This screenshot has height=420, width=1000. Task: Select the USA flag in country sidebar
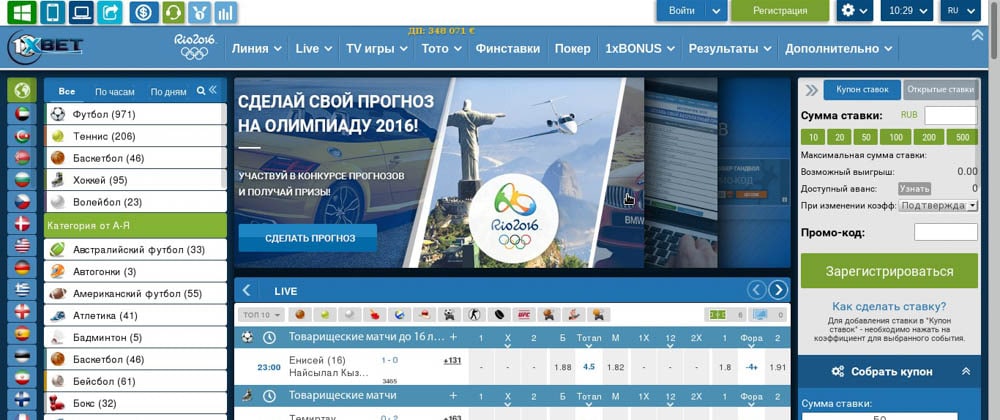(22, 245)
